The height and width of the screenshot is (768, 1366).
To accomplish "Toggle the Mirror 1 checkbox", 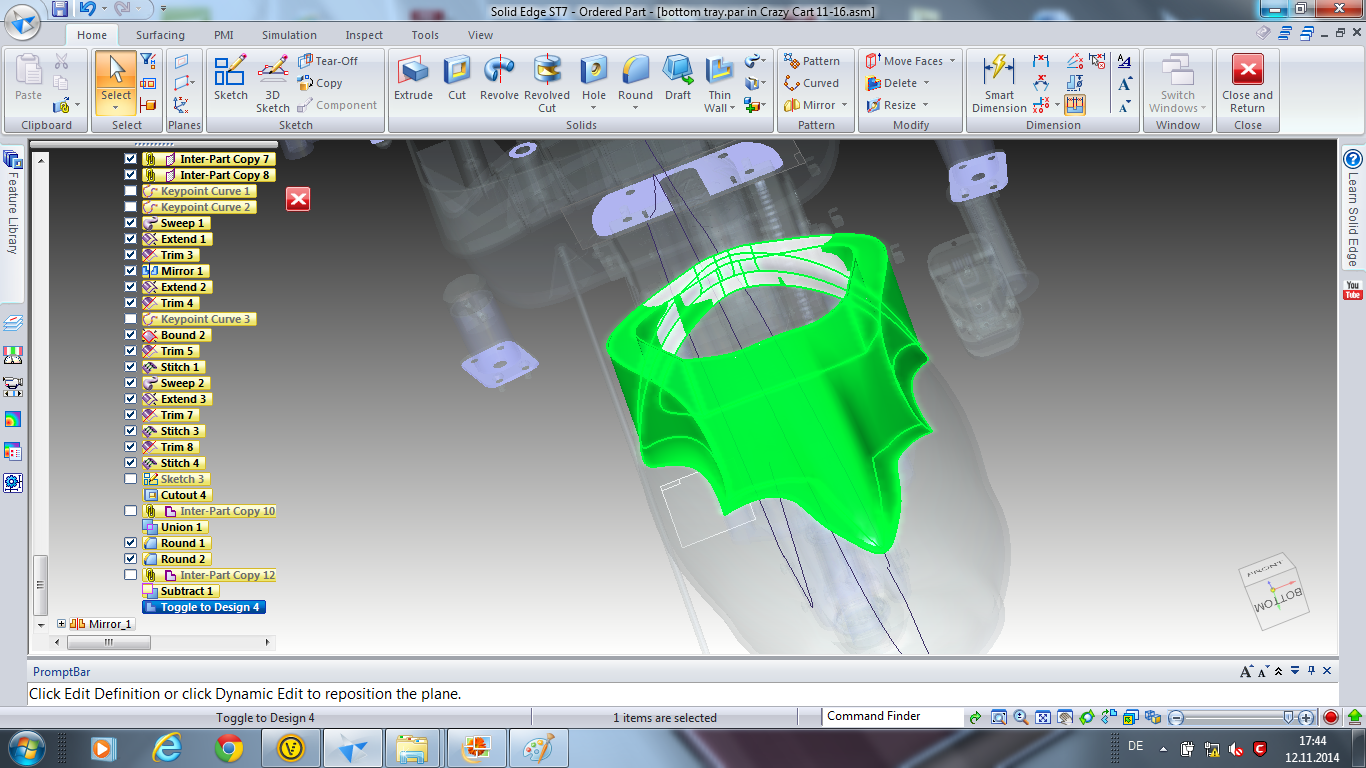I will point(130,271).
